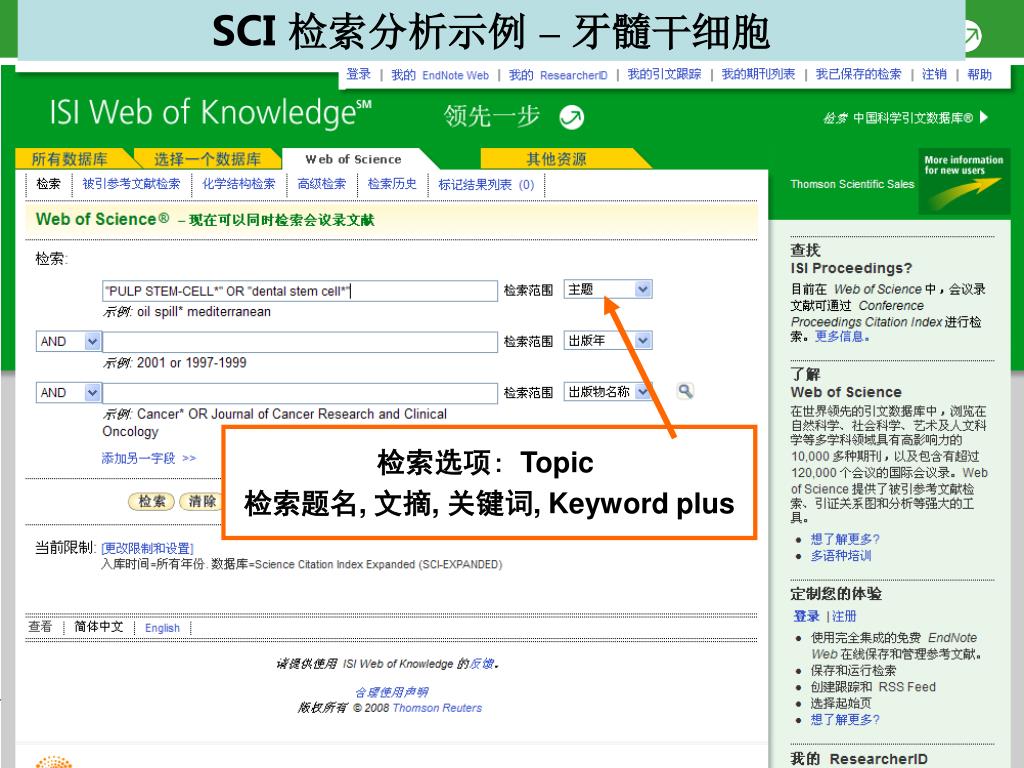Screen dimensions: 1024x768
Task: Click 添加另一字段 >> link
Action: click(149, 458)
